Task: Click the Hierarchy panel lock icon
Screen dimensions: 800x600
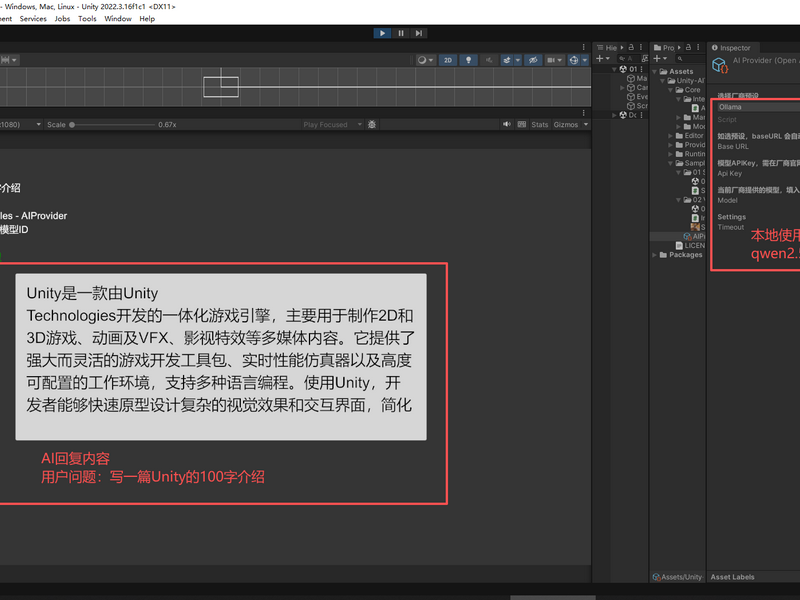Action: pos(631,47)
